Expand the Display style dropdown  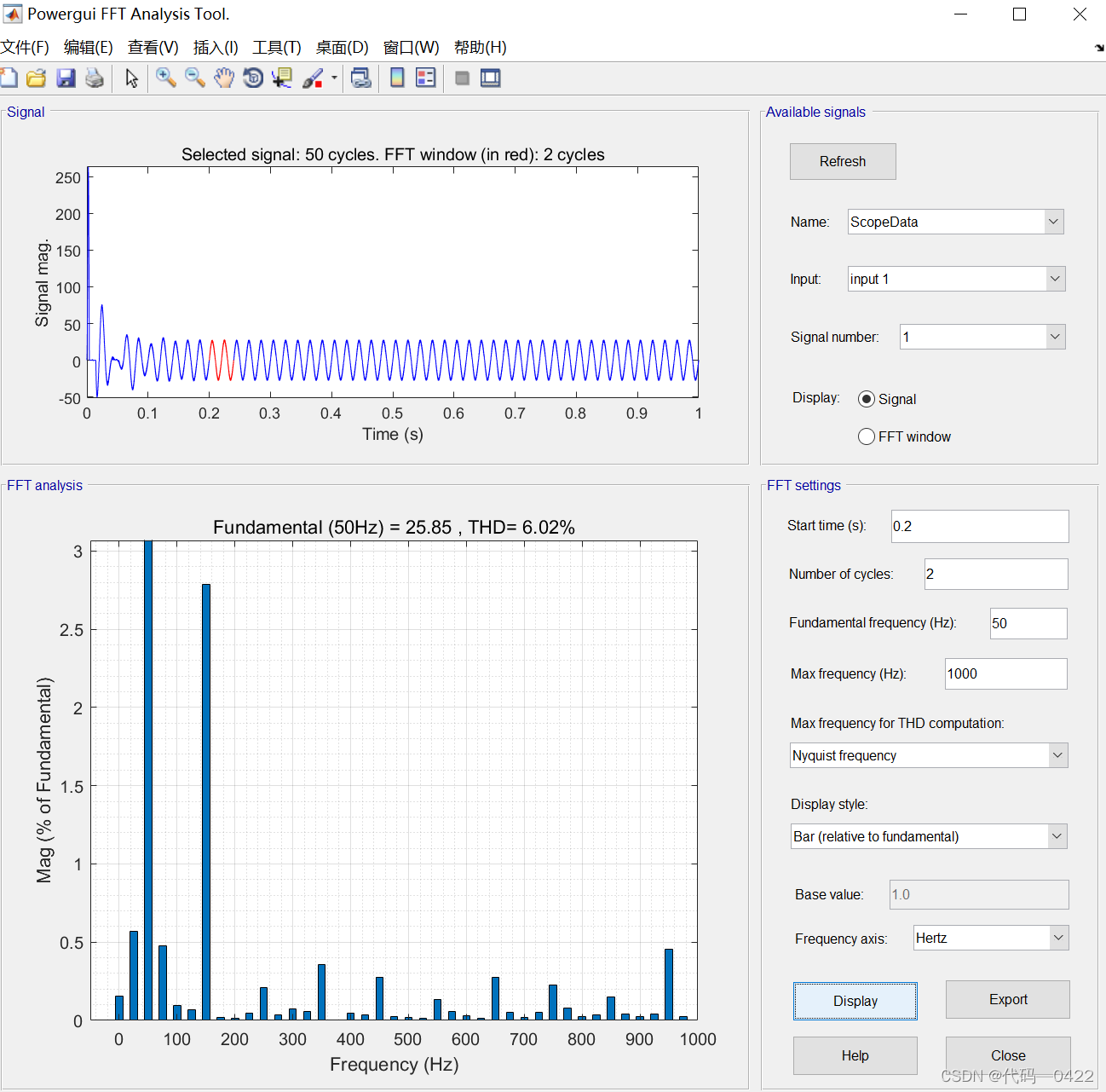point(929,836)
